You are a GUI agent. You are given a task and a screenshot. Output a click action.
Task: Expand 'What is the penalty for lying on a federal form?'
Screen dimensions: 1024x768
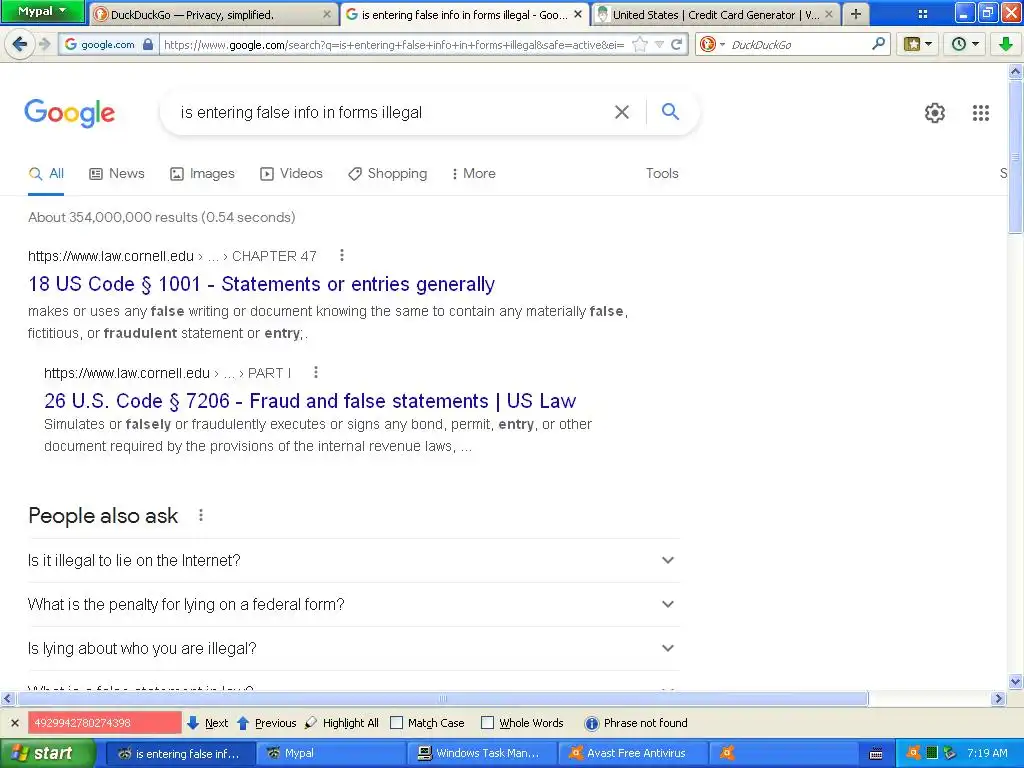coord(353,605)
